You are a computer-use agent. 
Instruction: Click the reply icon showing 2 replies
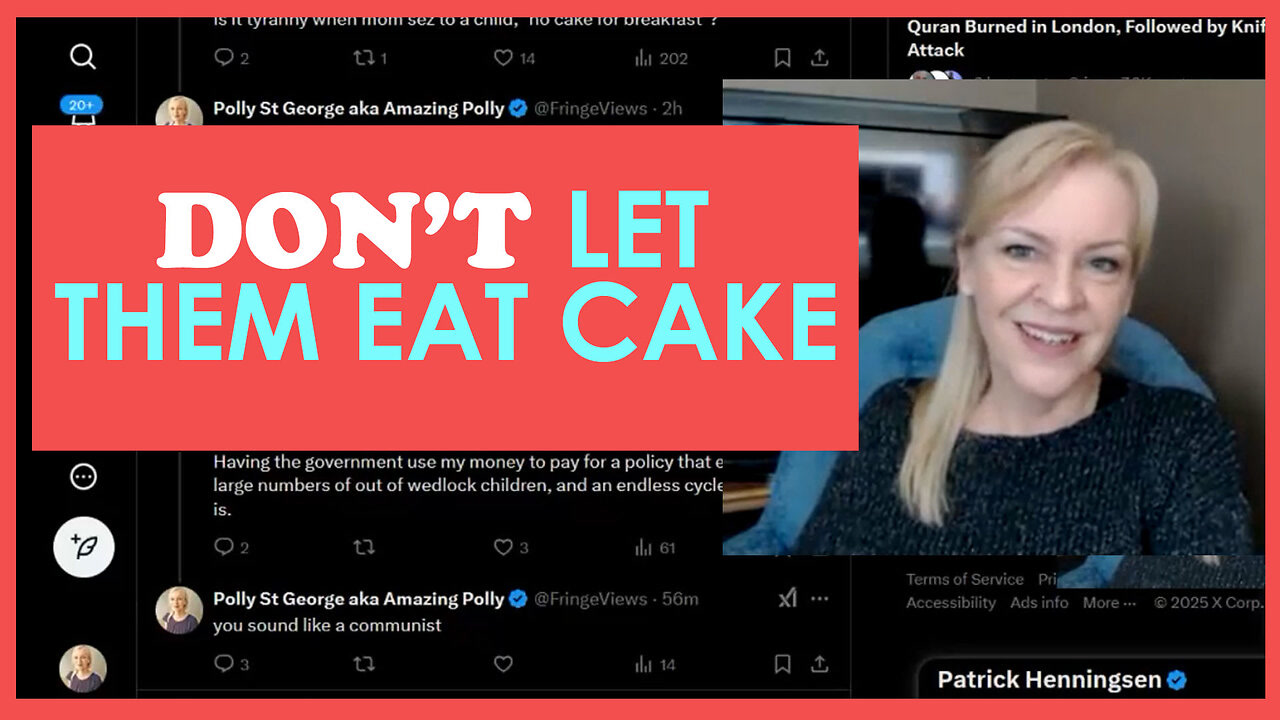pos(222,58)
